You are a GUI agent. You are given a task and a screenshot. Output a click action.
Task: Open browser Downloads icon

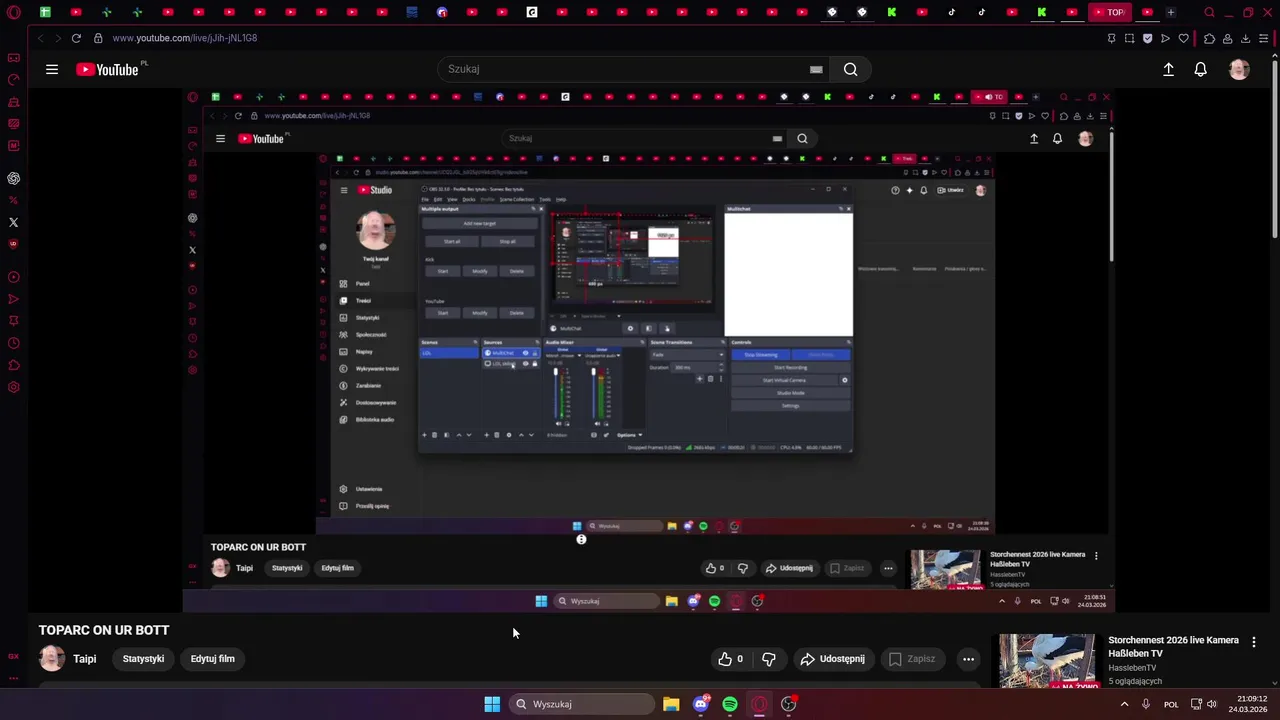[x=1246, y=38]
